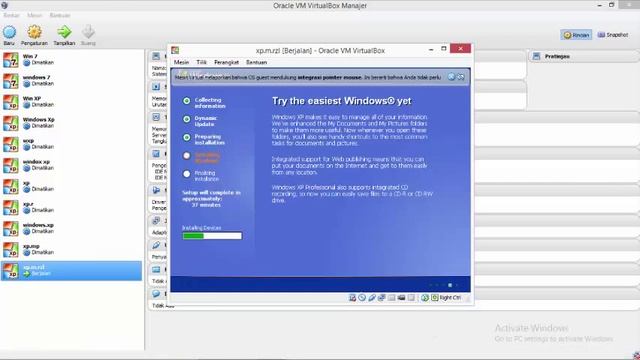This screenshot has width=640, height=360.
Task: Switch to the Rincian details view button
Action: (576, 35)
